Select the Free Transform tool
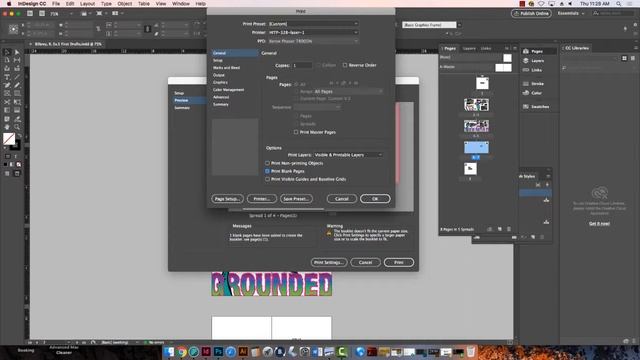The width and height of the screenshot is (640, 360). [x=17, y=102]
